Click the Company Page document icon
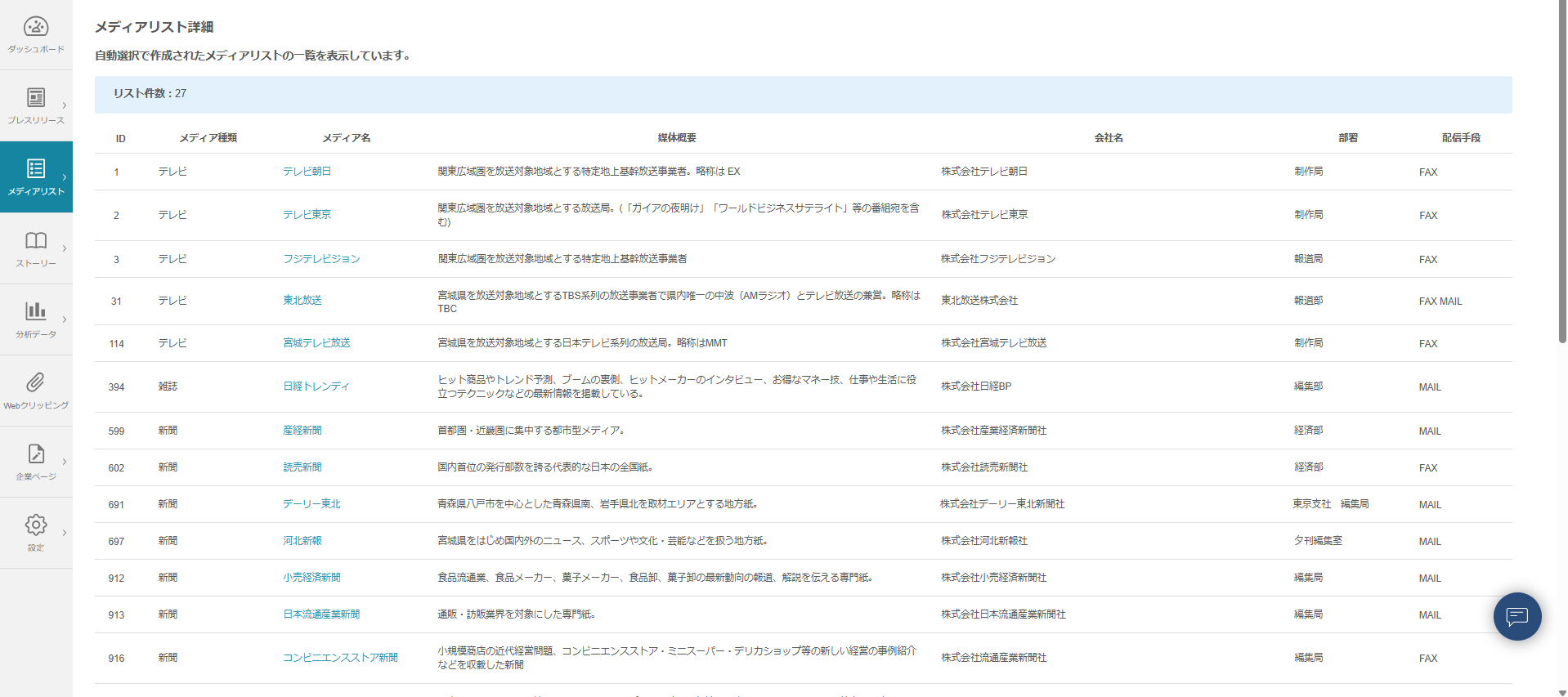1568x697 pixels. [x=36, y=453]
